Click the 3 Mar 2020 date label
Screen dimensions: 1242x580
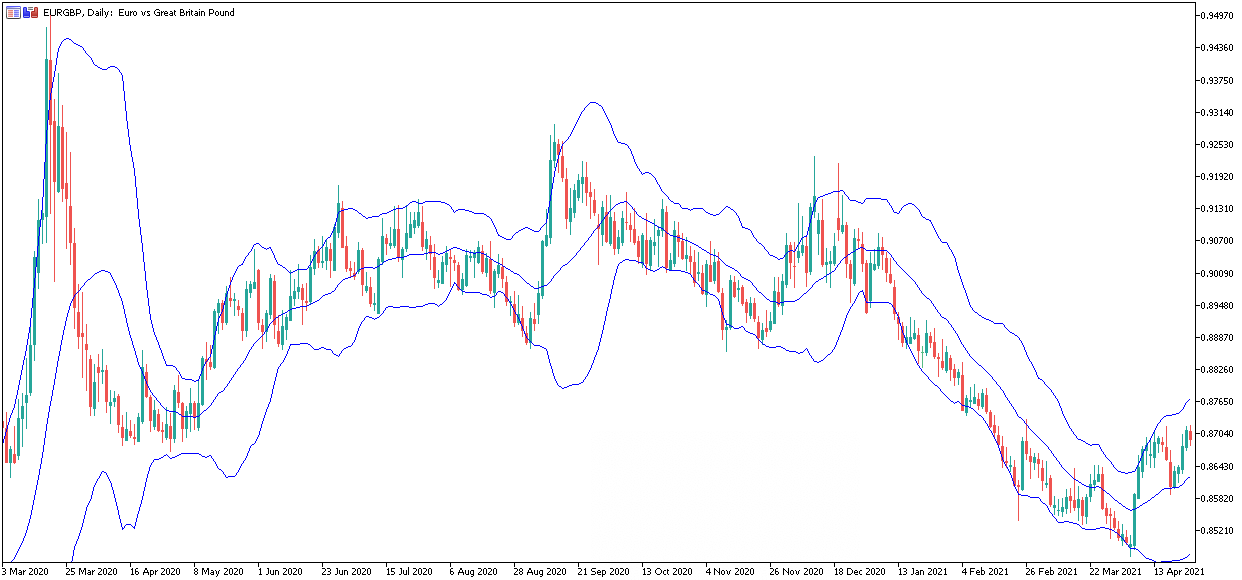click(x=27, y=572)
